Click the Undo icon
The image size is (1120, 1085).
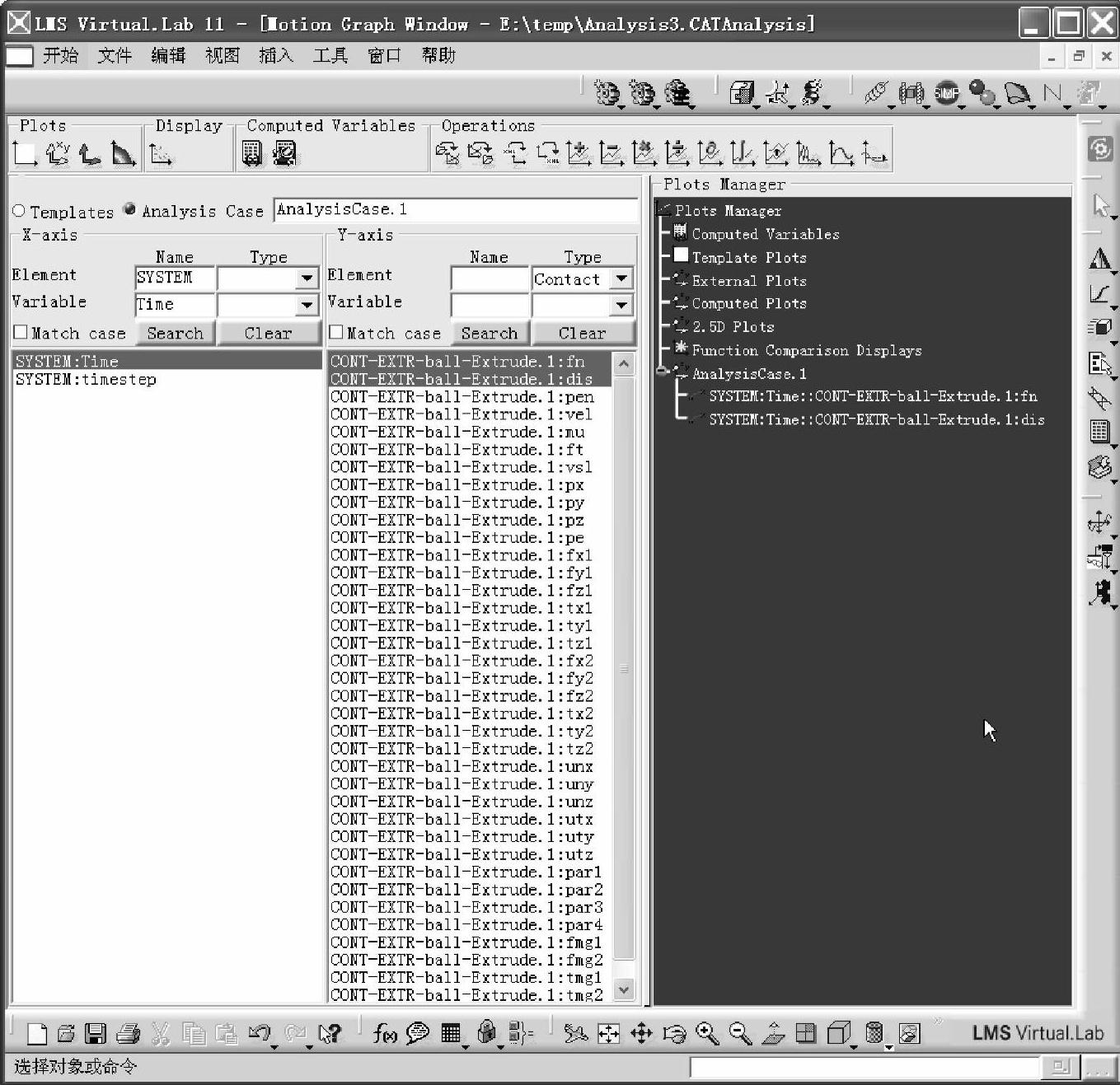259,1032
